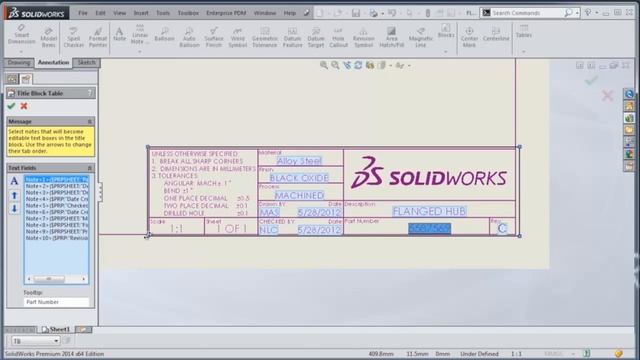Insert a Weld Symbol
This screenshot has width=640, height=360.
[238, 38]
